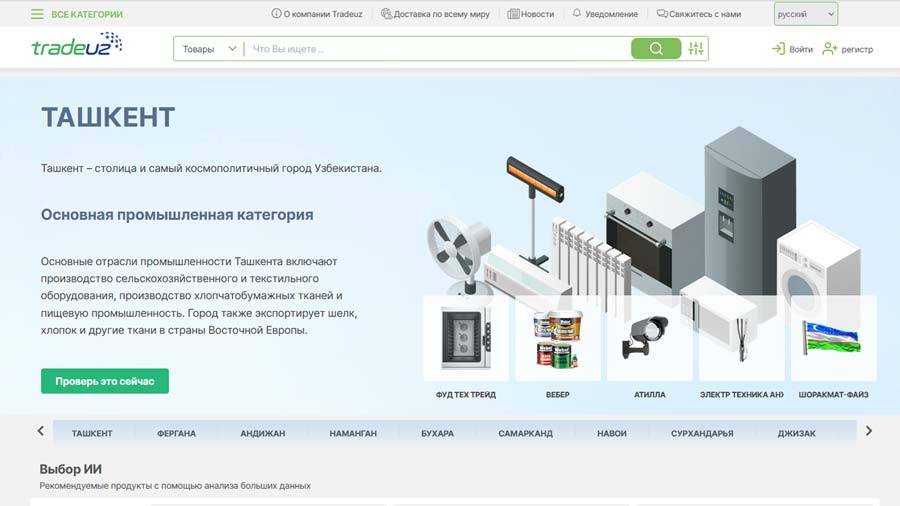Click the green search magnifier button

point(655,49)
